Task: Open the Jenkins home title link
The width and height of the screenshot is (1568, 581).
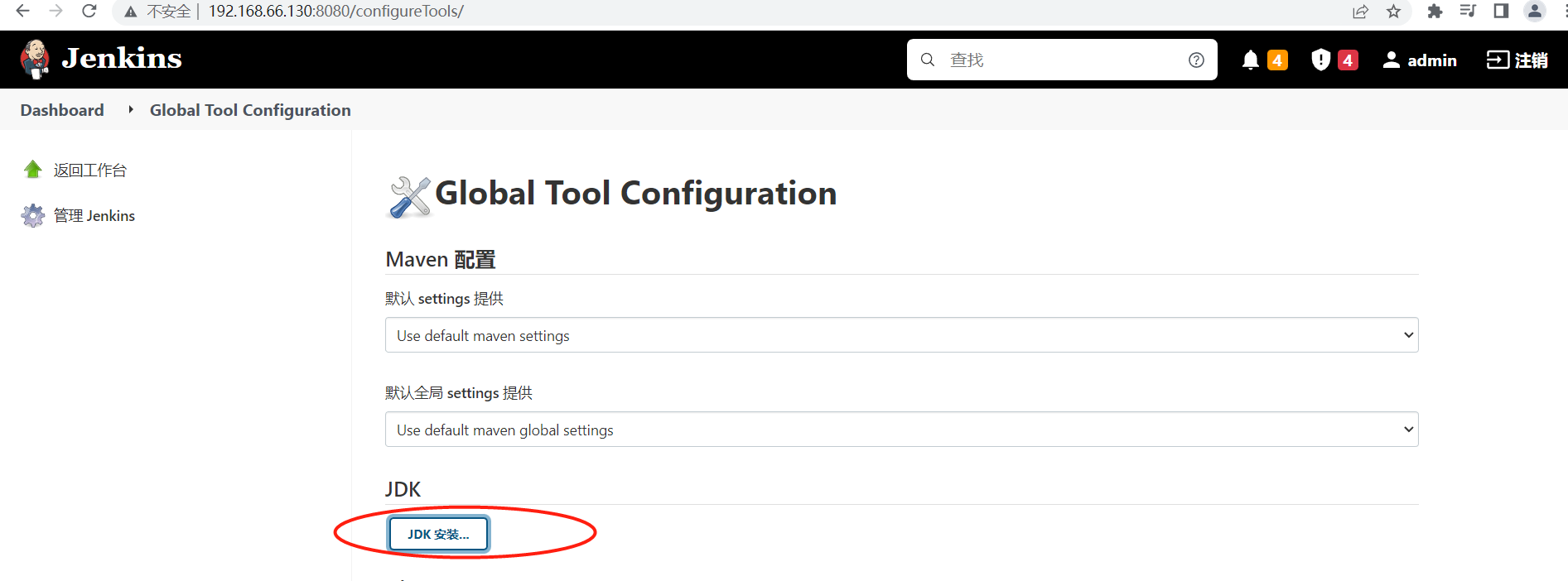Action: [122, 59]
